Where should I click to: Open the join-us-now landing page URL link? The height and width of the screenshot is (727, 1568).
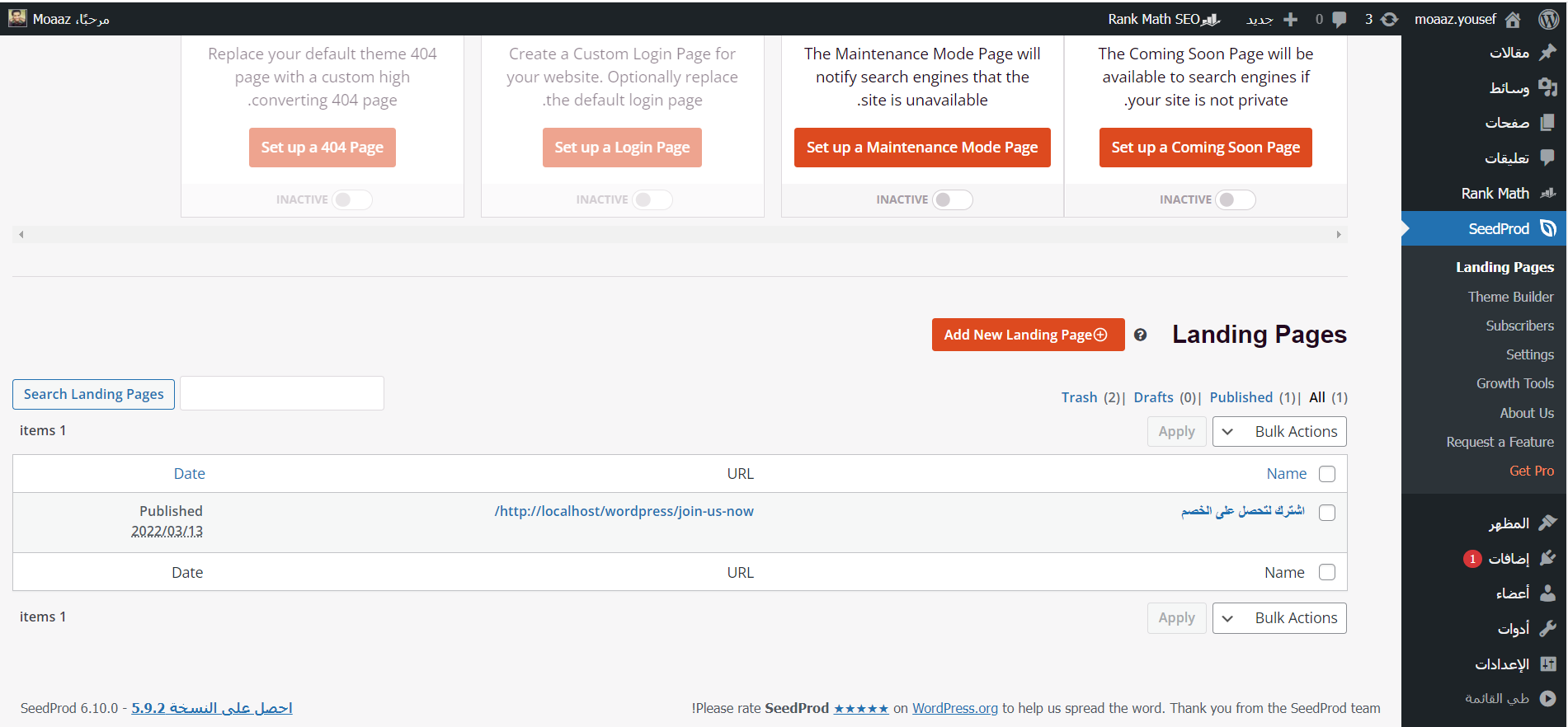tap(624, 511)
